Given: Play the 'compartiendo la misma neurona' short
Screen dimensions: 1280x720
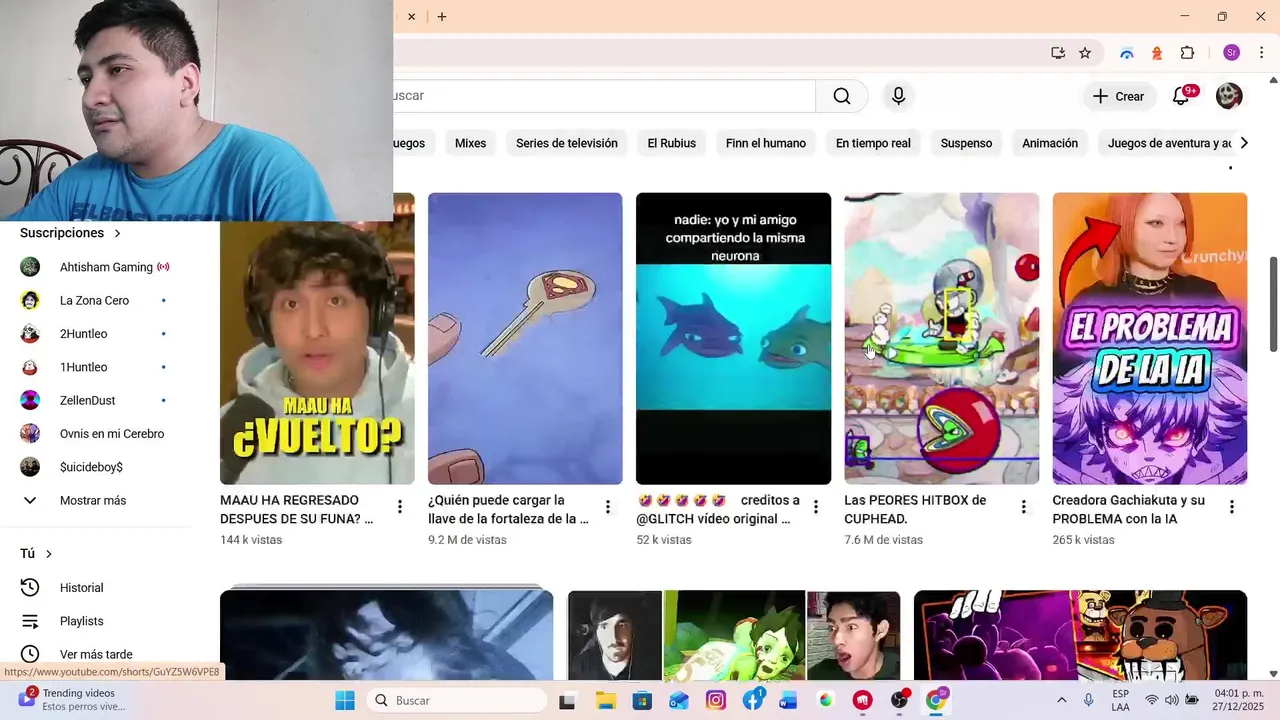Looking at the screenshot, I should click(x=733, y=339).
